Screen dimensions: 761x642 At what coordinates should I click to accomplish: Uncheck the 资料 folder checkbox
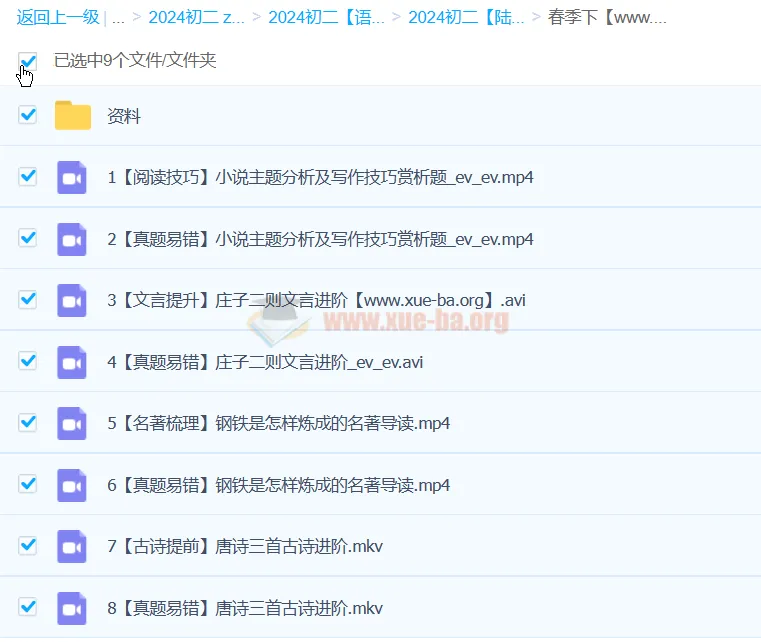[28, 115]
